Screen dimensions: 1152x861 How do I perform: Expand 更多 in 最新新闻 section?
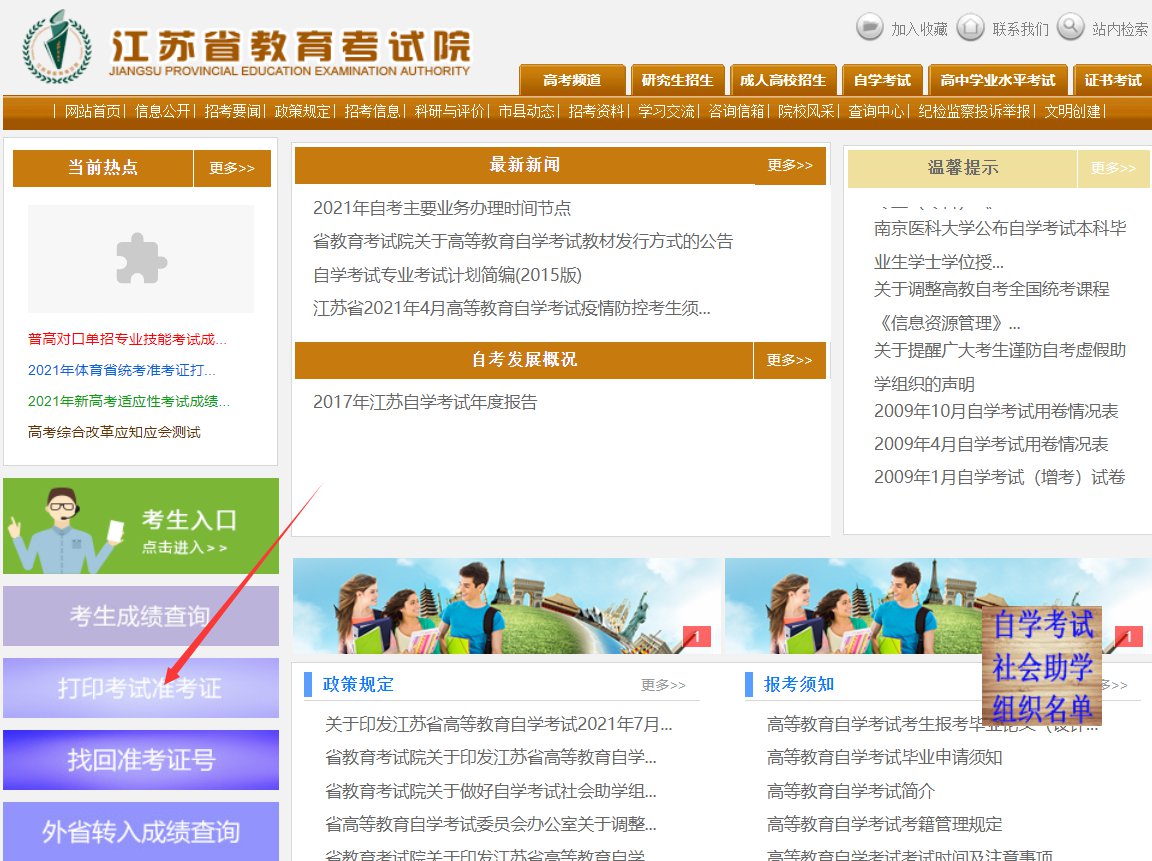click(x=790, y=166)
